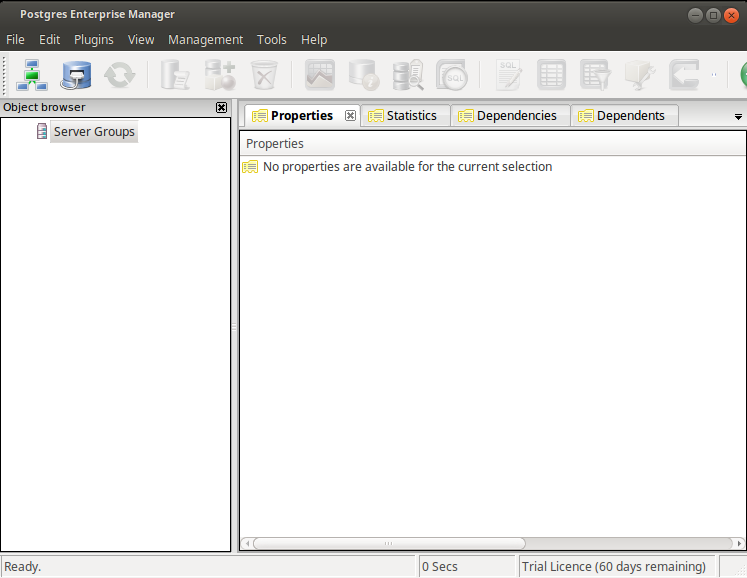The height and width of the screenshot is (578, 747).
Task: Open the SQL query magnifier icon
Action: click(452, 75)
